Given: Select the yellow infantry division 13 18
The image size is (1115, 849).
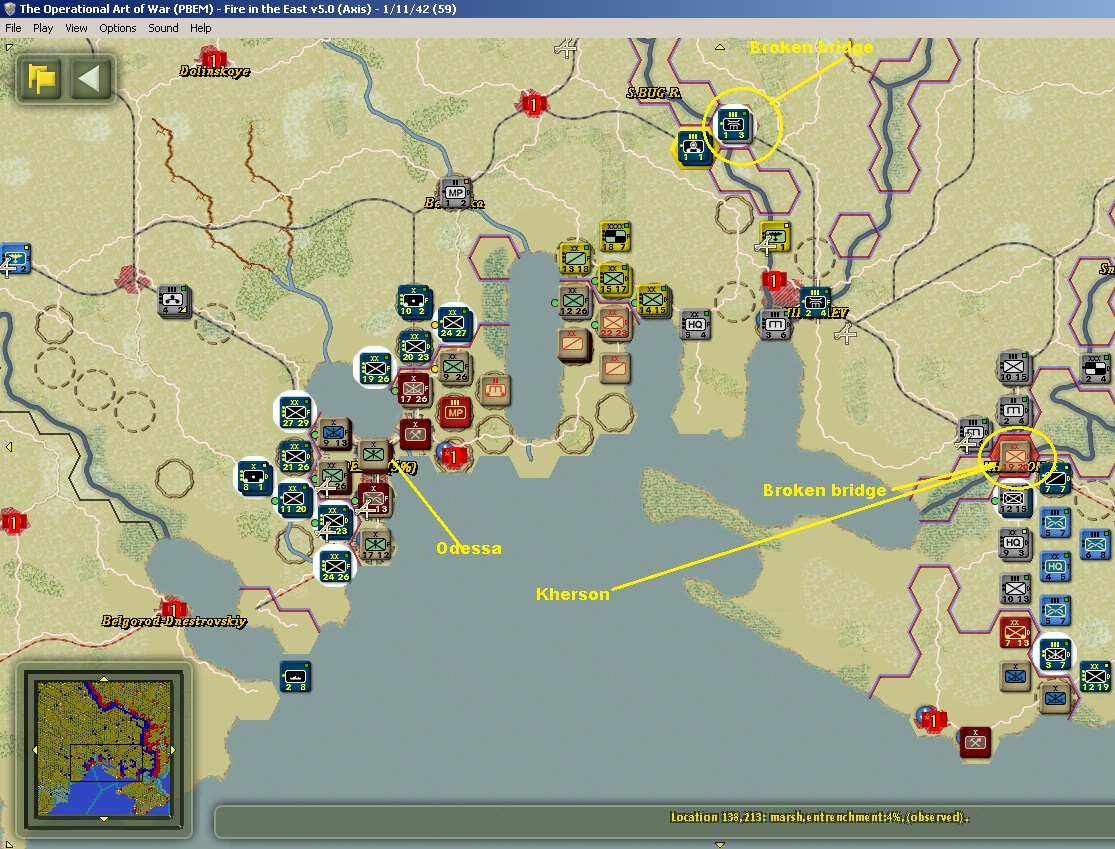Looking at the screenshot, I should click(x=575, y=259).
